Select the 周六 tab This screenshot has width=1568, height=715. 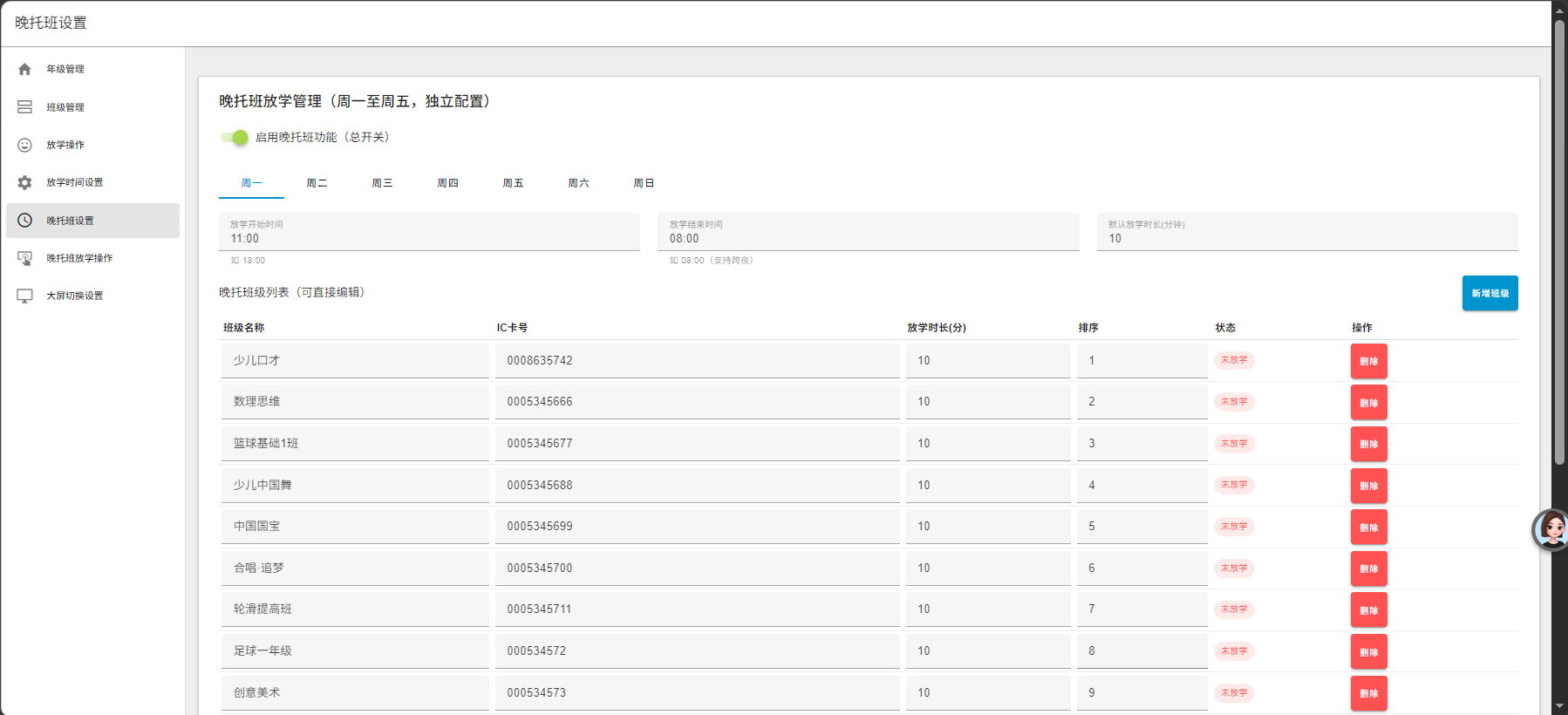[578, 183]
